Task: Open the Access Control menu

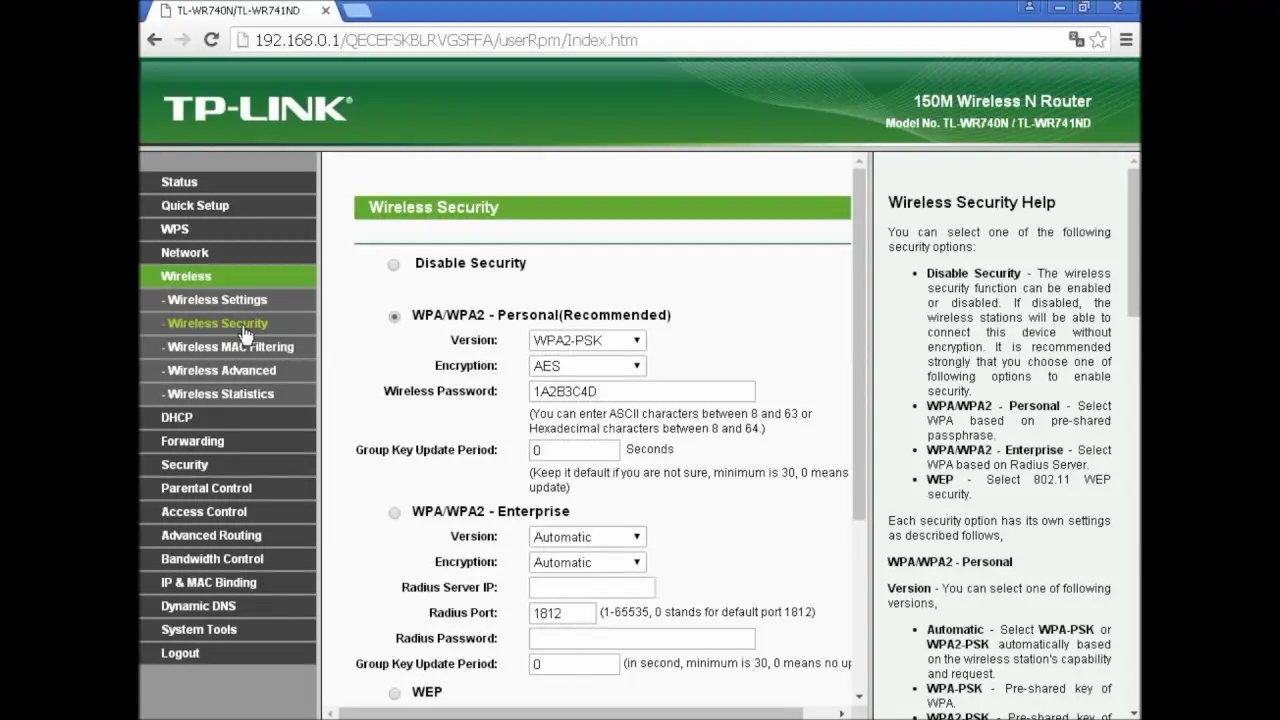Action: tap(228, 512)
